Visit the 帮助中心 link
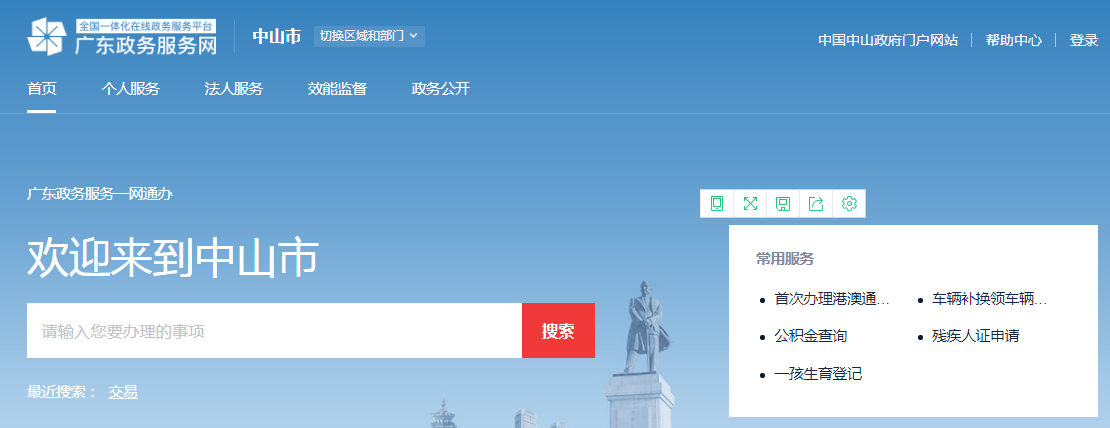The width and height of the screenshot is (1110, 428). [1013, 41]
